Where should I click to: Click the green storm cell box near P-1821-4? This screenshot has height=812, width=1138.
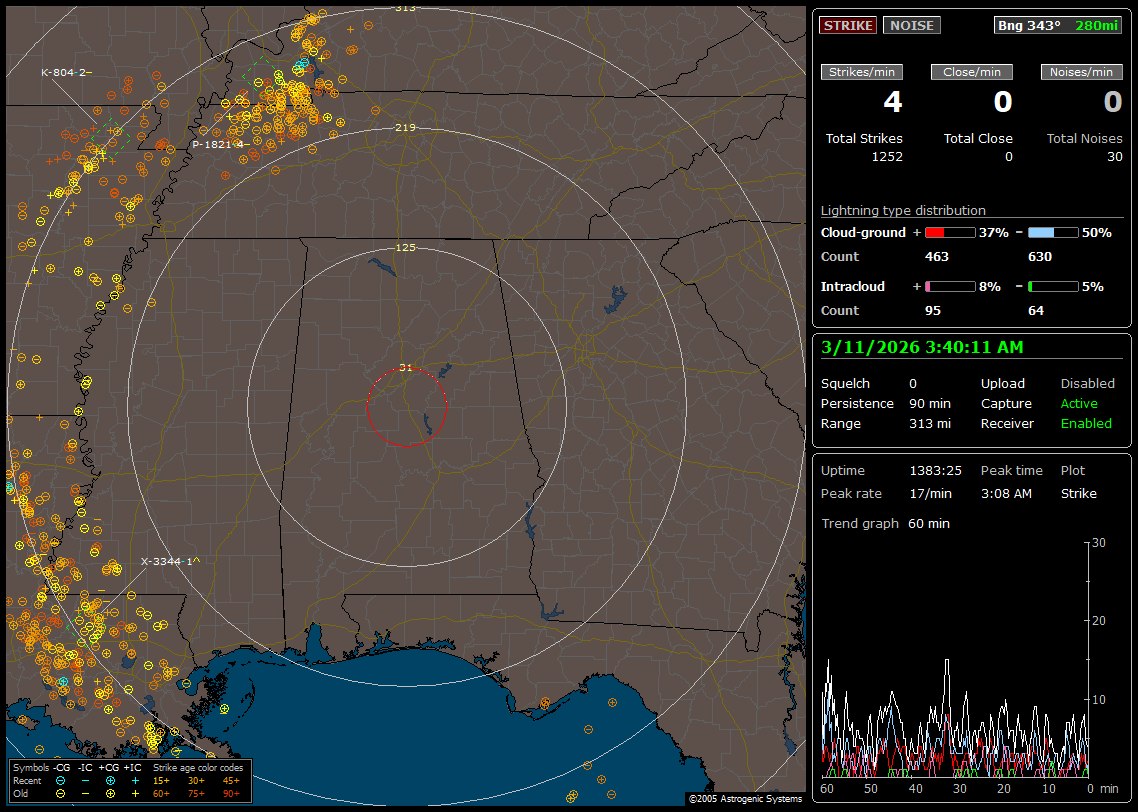[x=262, y=76]
